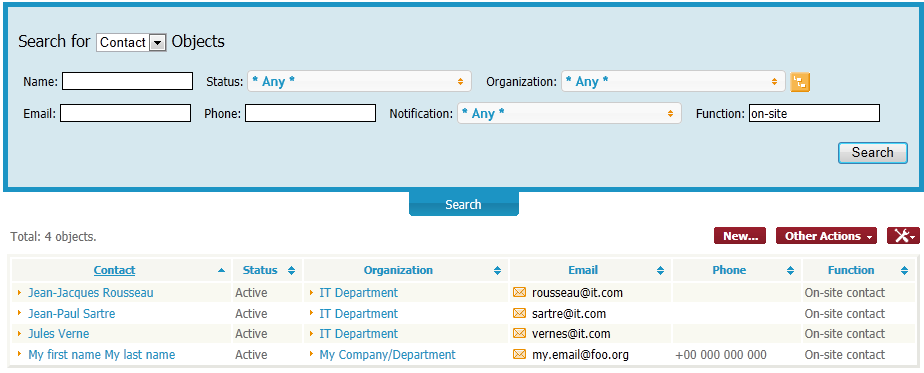Click the New... button
The image size is (924, 373).
coord(740,236)
